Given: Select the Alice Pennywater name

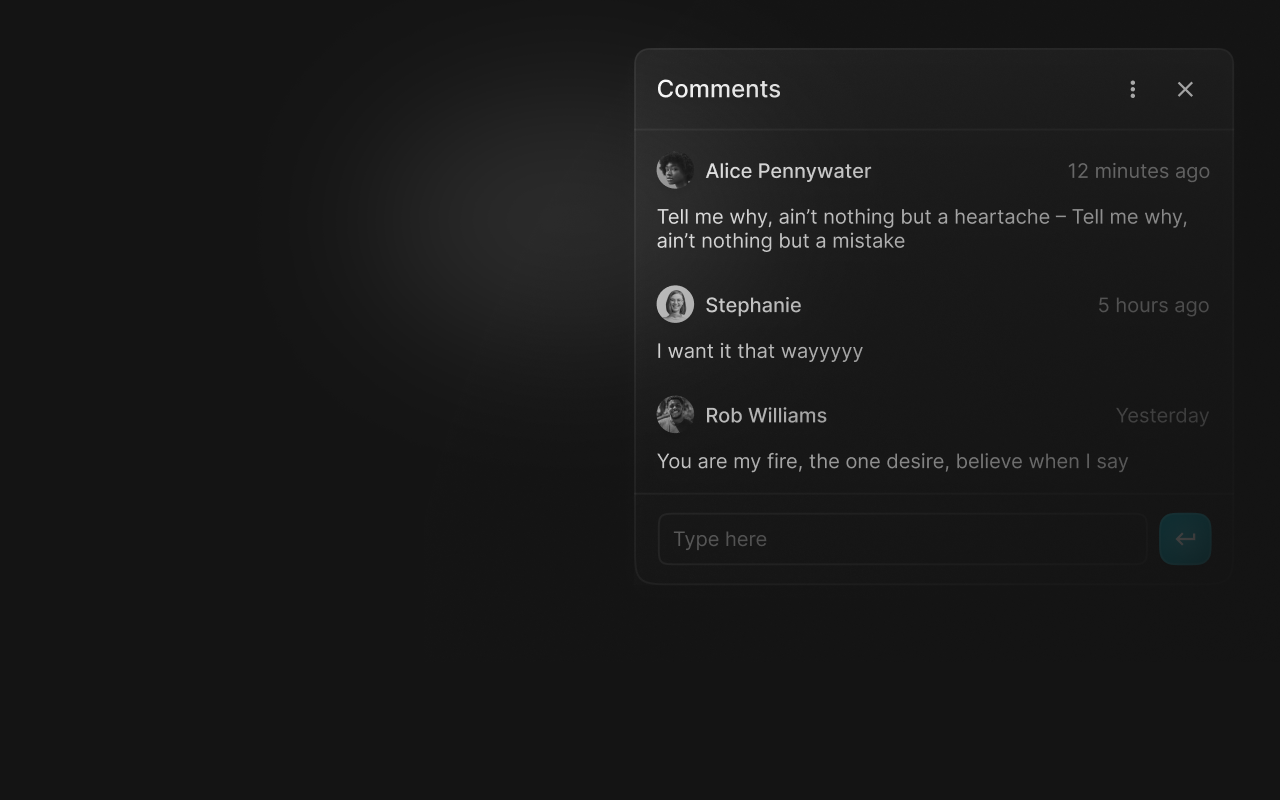Looking at the screenshot, I should [788, 171].
